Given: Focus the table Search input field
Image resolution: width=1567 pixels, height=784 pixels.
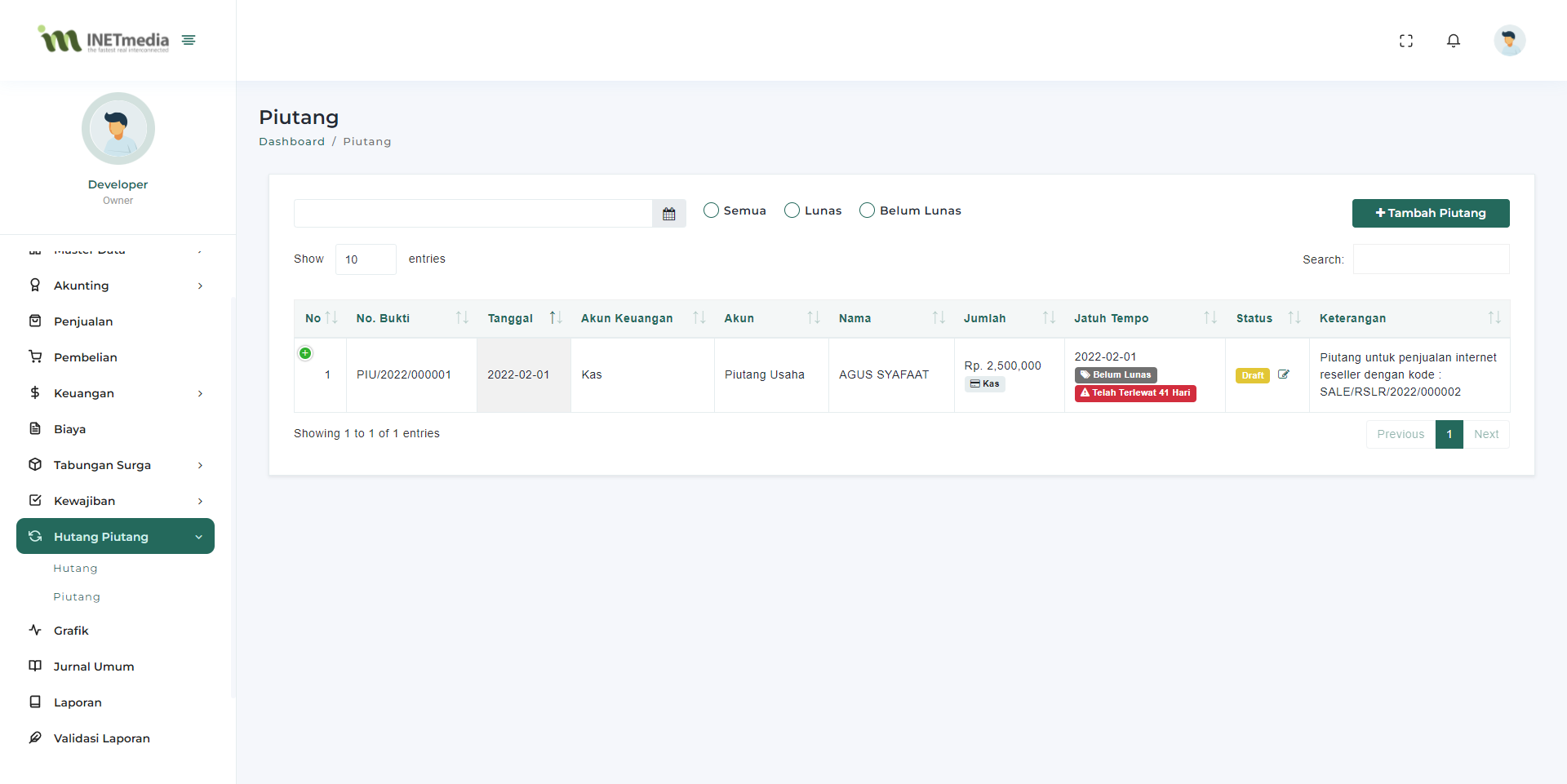Looking at the screenshot, I should point(1431,259).
